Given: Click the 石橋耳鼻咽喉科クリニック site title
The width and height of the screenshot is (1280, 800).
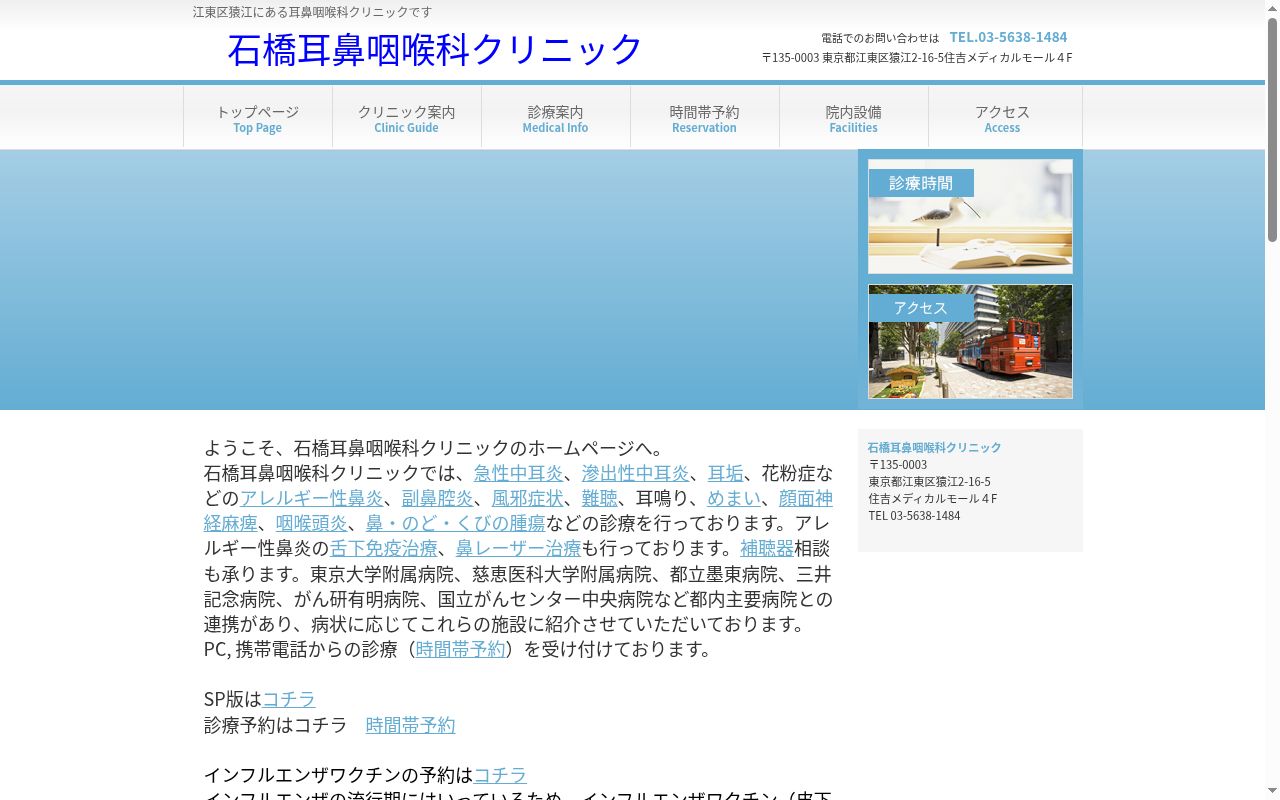Looking at the screenshot, I should [x=435, y=49].
